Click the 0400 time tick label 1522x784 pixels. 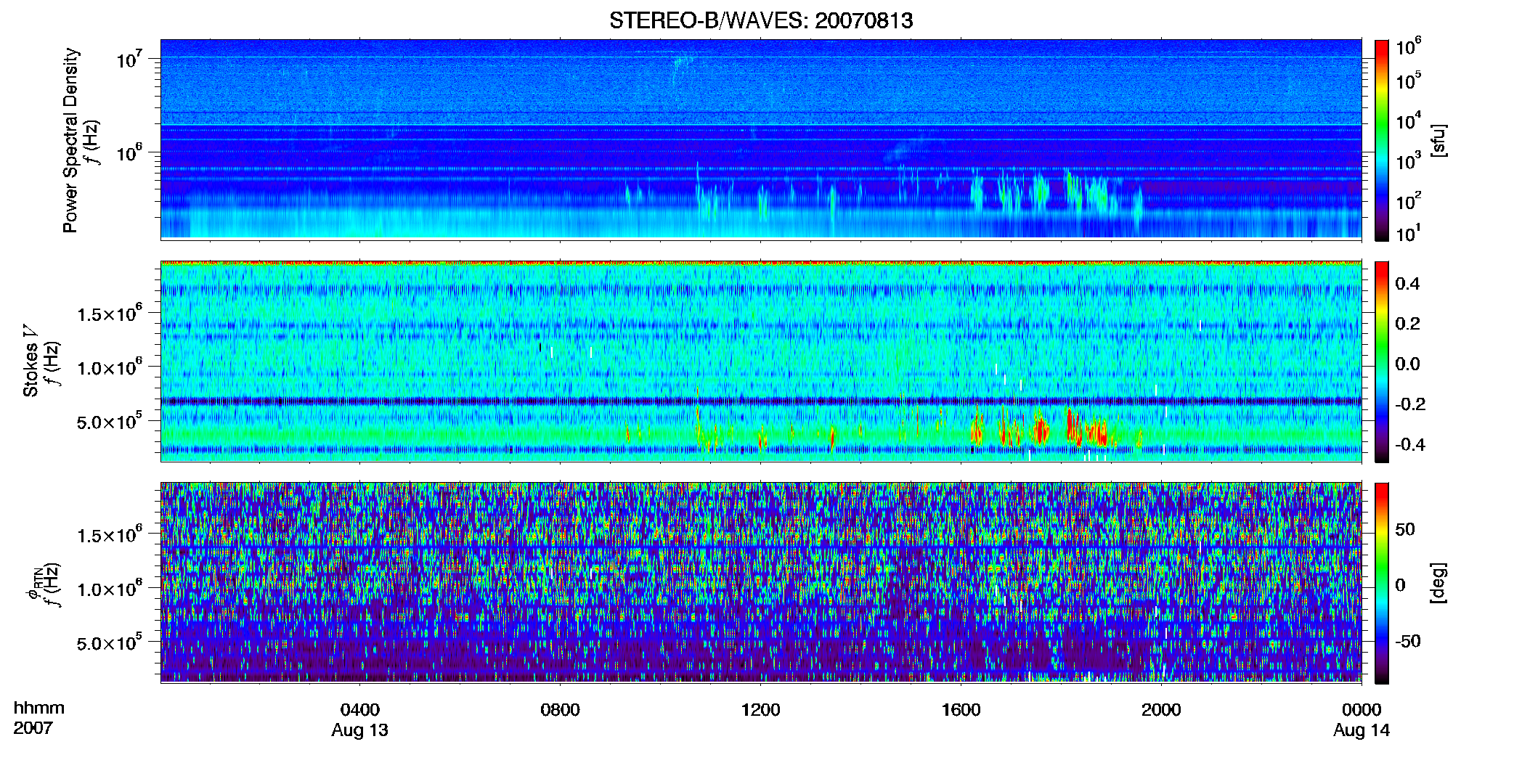pyautogui.click(x=360, y=710)
